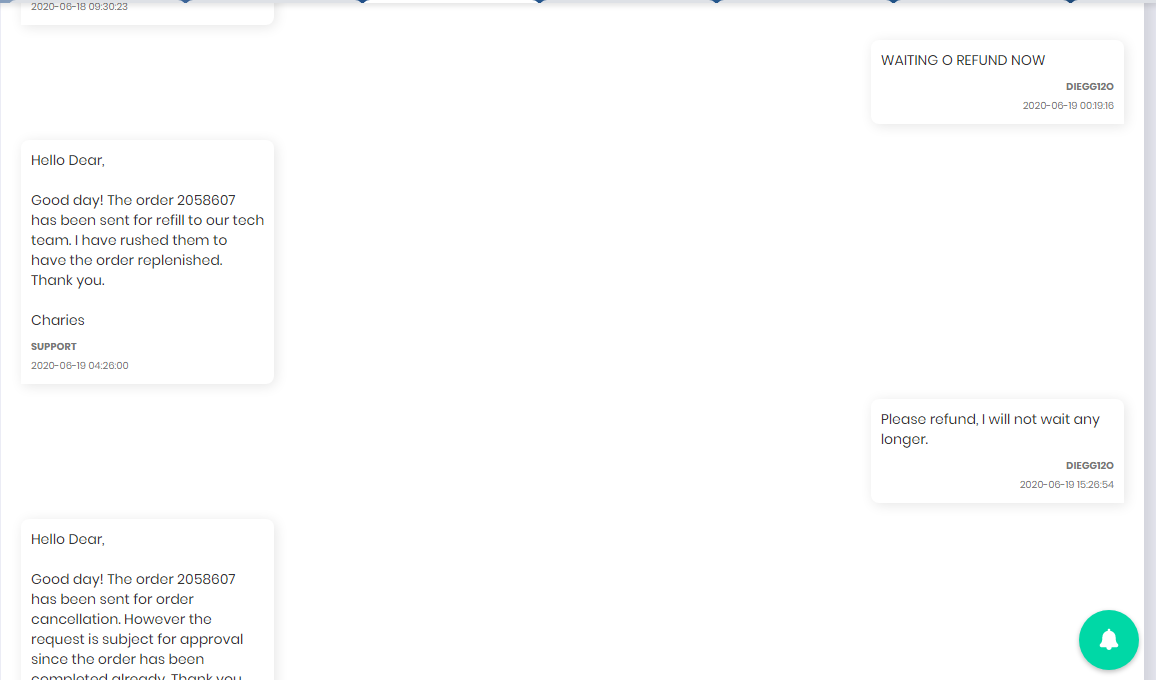Click 'Hello Dear,' greeting in the cancellation message

point(68,539)
